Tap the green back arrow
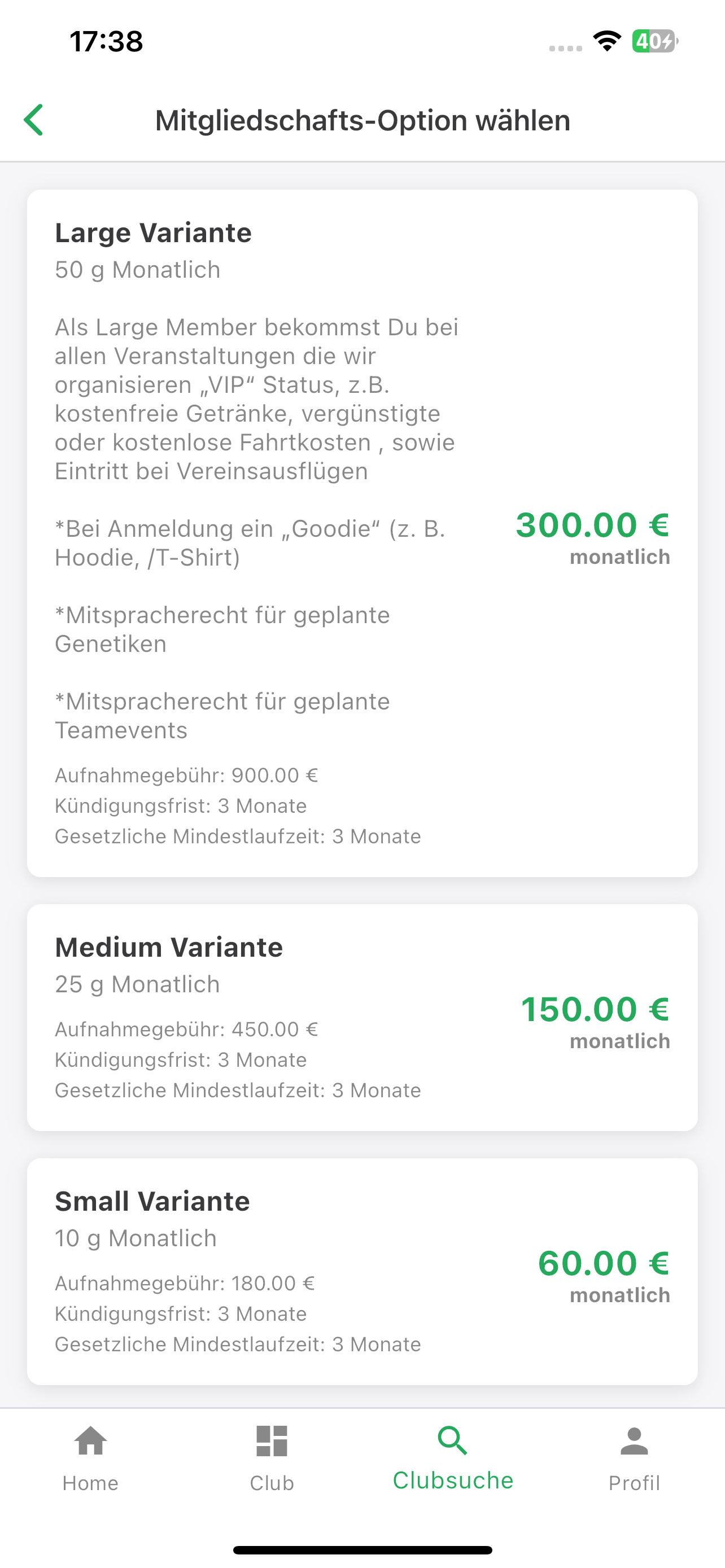725x1568 pixels. [x=33, y=119]
